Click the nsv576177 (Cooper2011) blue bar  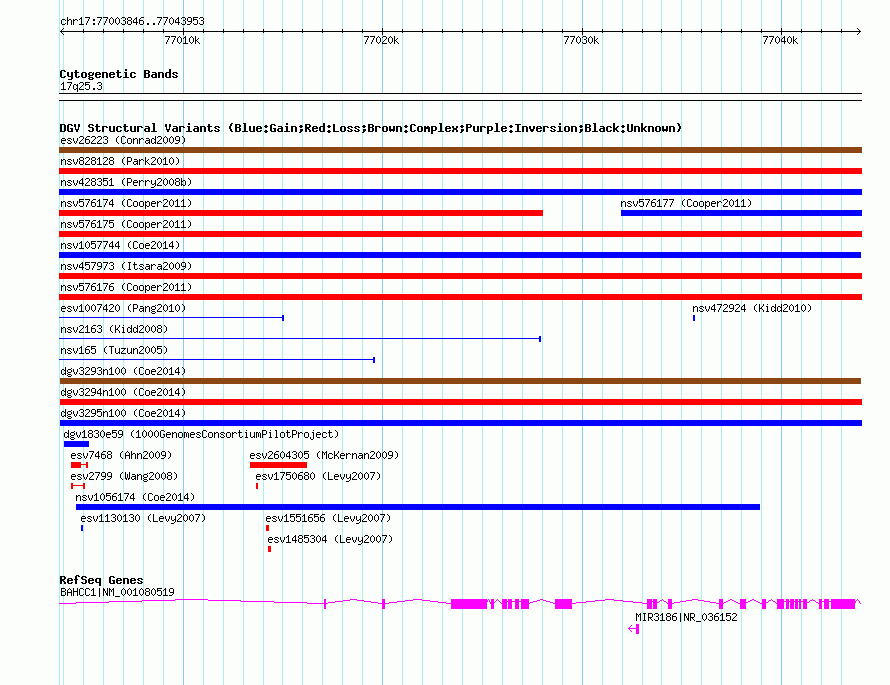[x=741, y=213]
